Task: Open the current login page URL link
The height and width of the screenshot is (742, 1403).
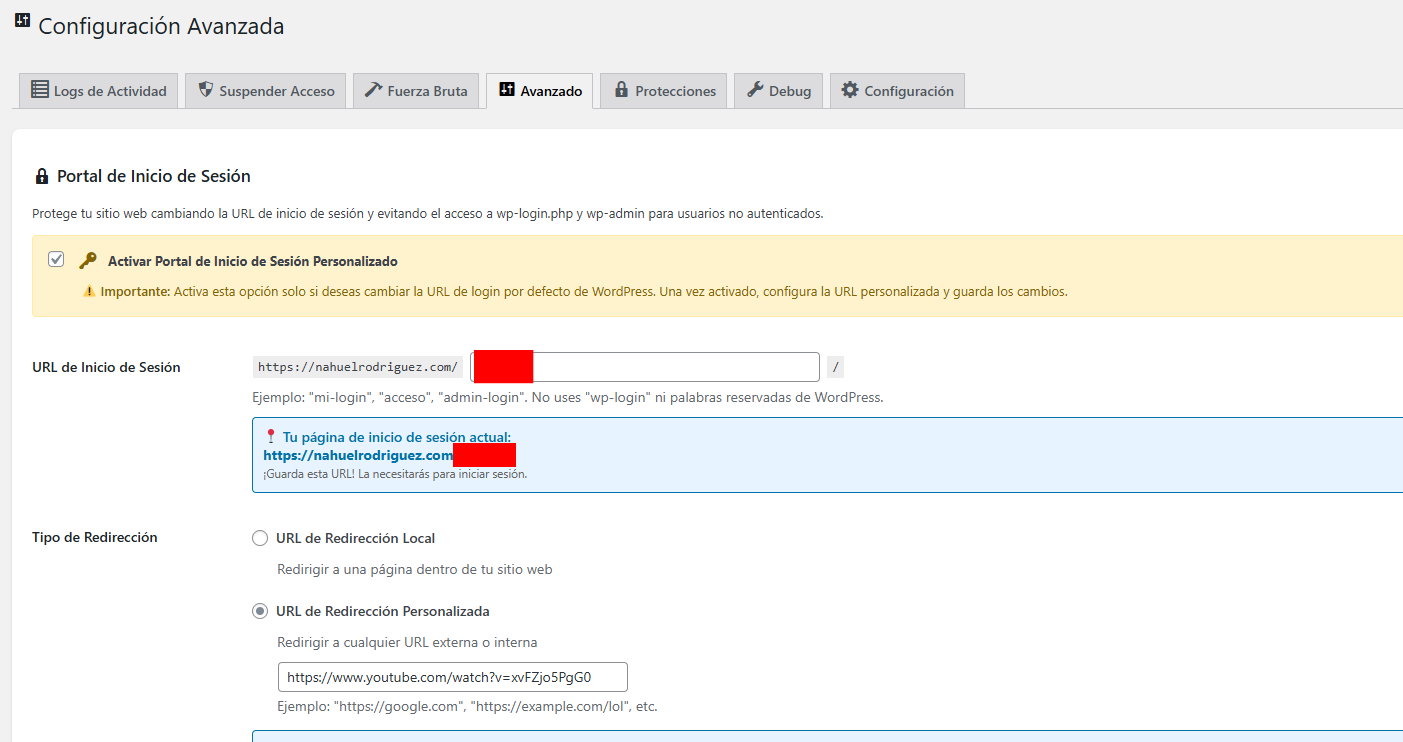Action: click(358, 455)
